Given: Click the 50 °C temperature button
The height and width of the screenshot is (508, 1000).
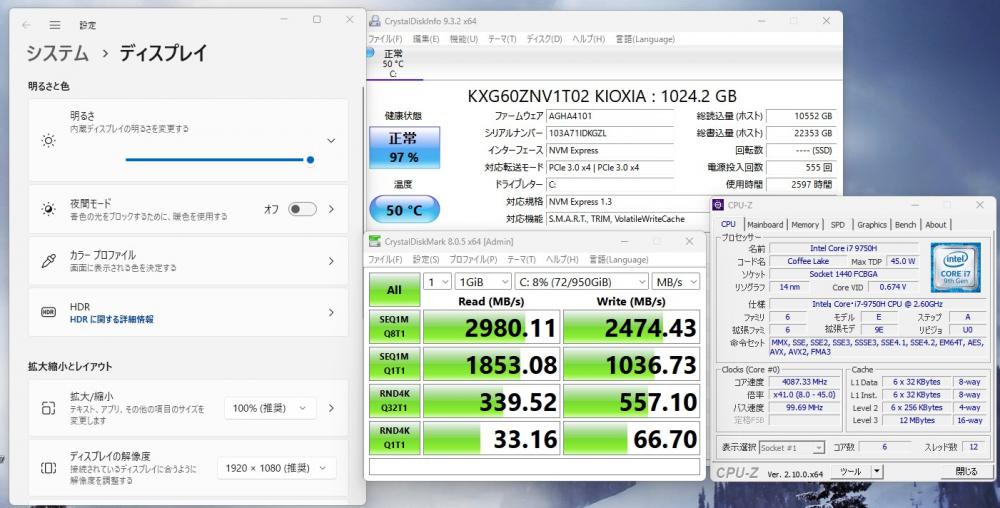Looking at the screenshot, I should pos(404,210).
